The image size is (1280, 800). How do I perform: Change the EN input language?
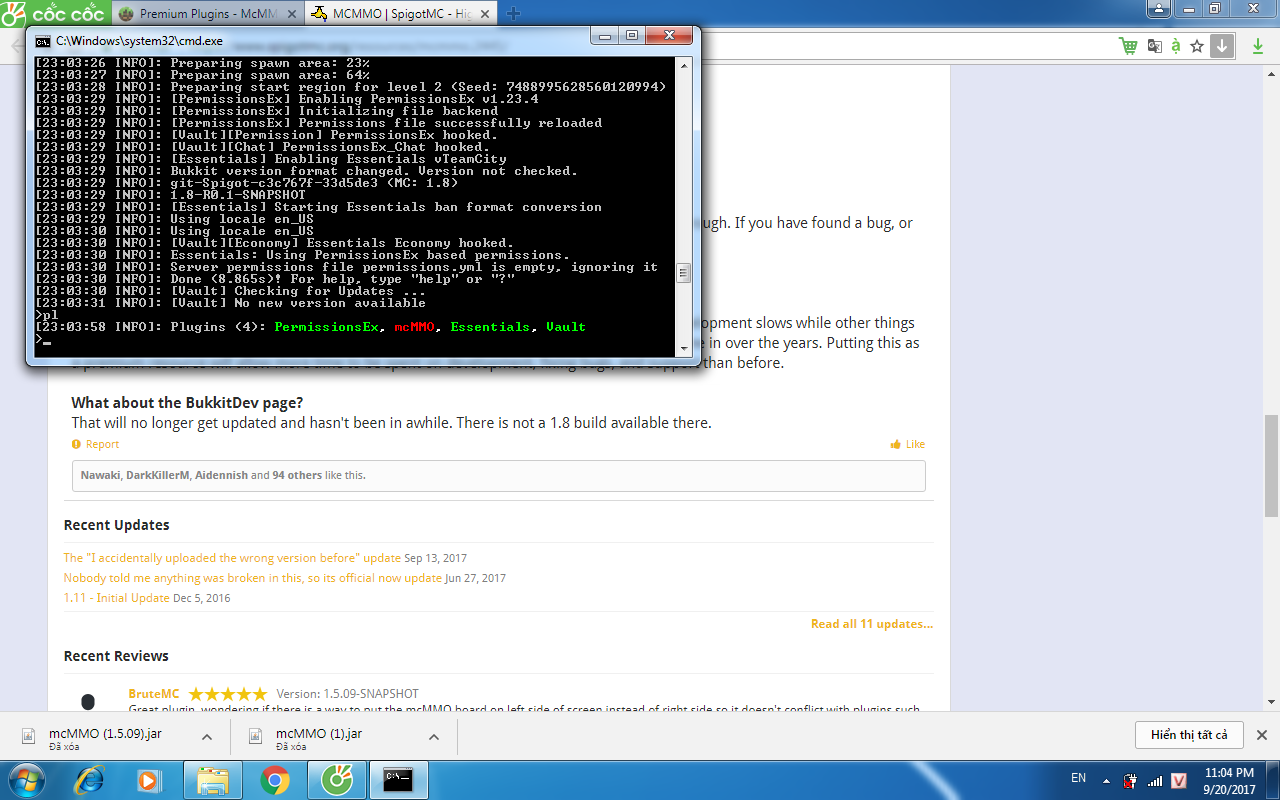tap(1078, 778)
